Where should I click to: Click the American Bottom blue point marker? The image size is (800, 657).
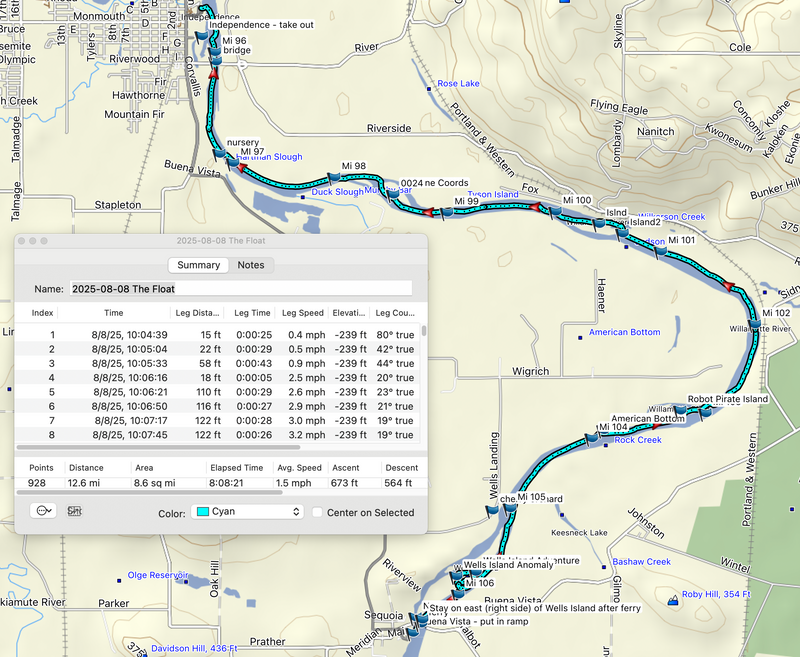point(580,338)
